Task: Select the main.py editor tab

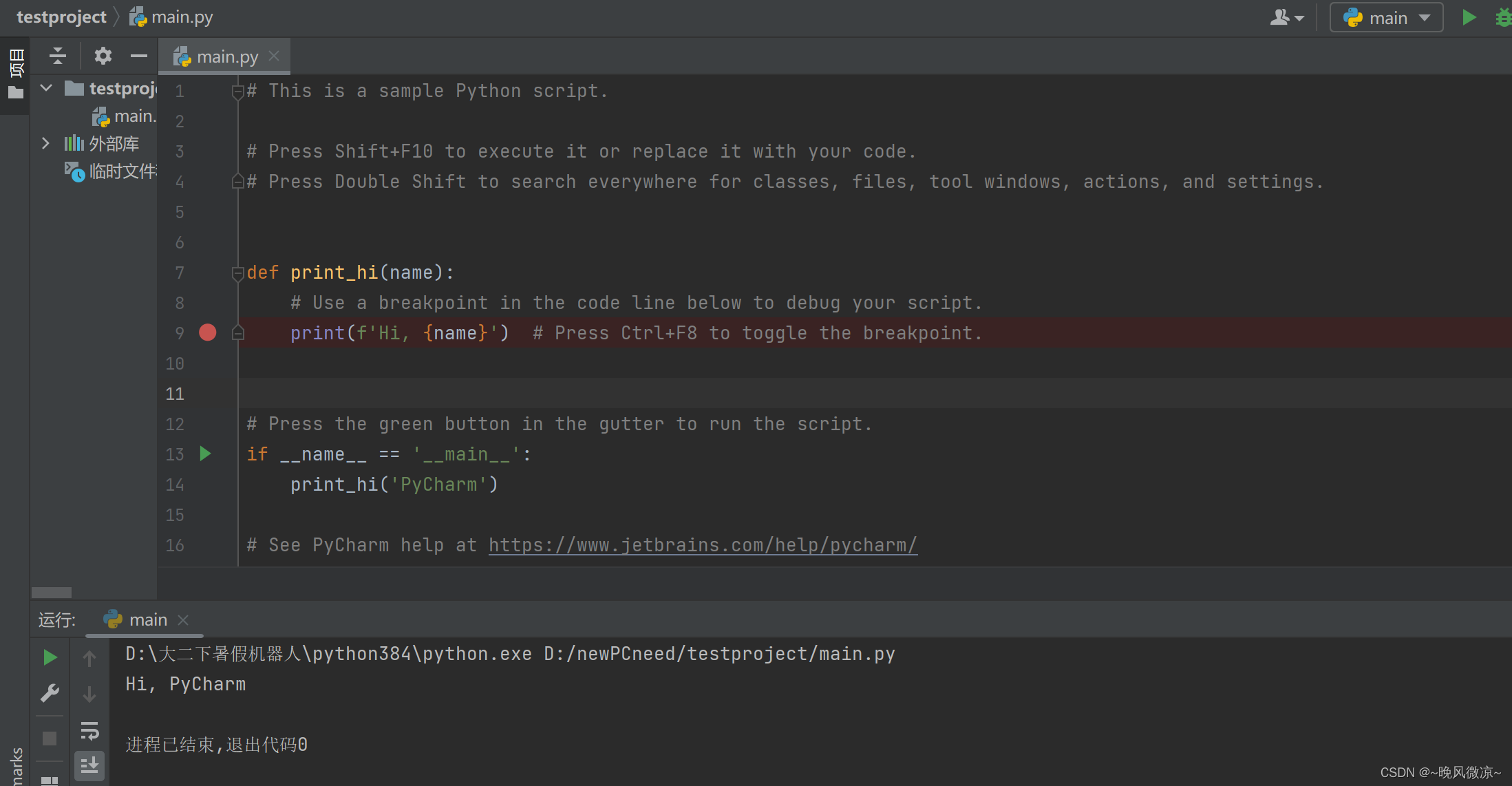Action: point(220,56)
